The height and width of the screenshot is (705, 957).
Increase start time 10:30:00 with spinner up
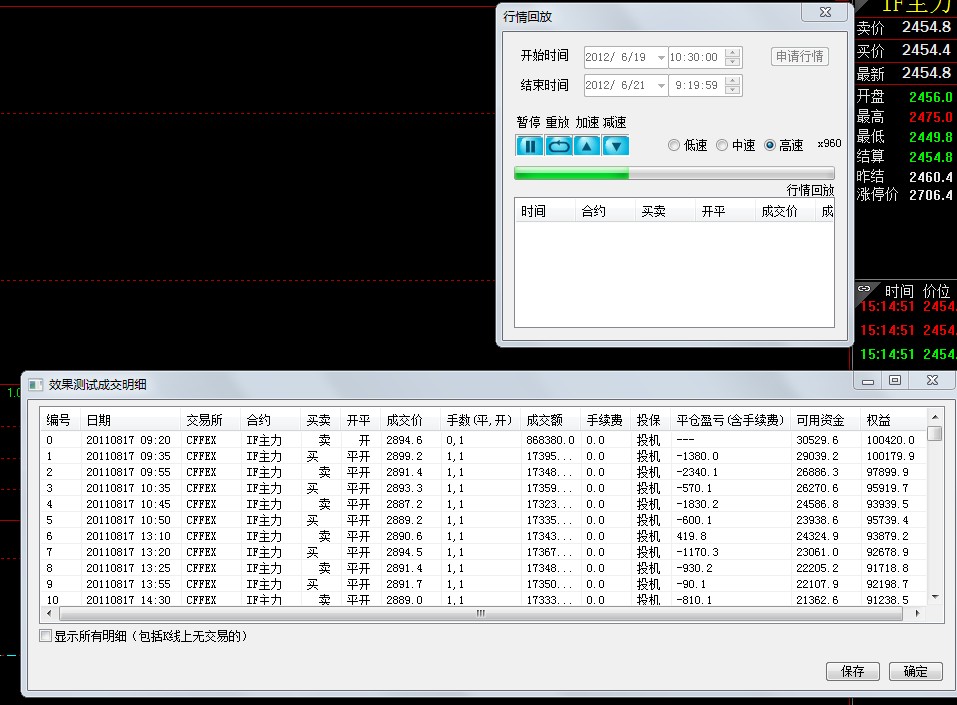pyautogui.click(x=734, y=53)
